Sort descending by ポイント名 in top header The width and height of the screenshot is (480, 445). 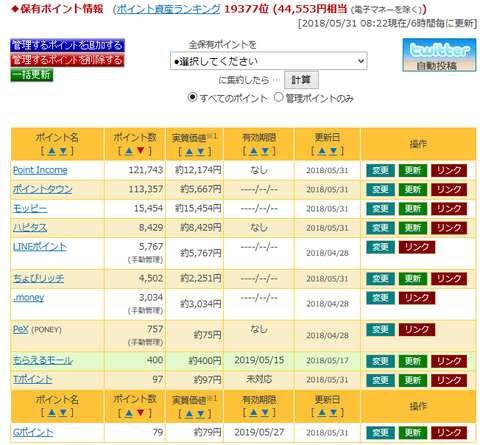tap(63, 151)
